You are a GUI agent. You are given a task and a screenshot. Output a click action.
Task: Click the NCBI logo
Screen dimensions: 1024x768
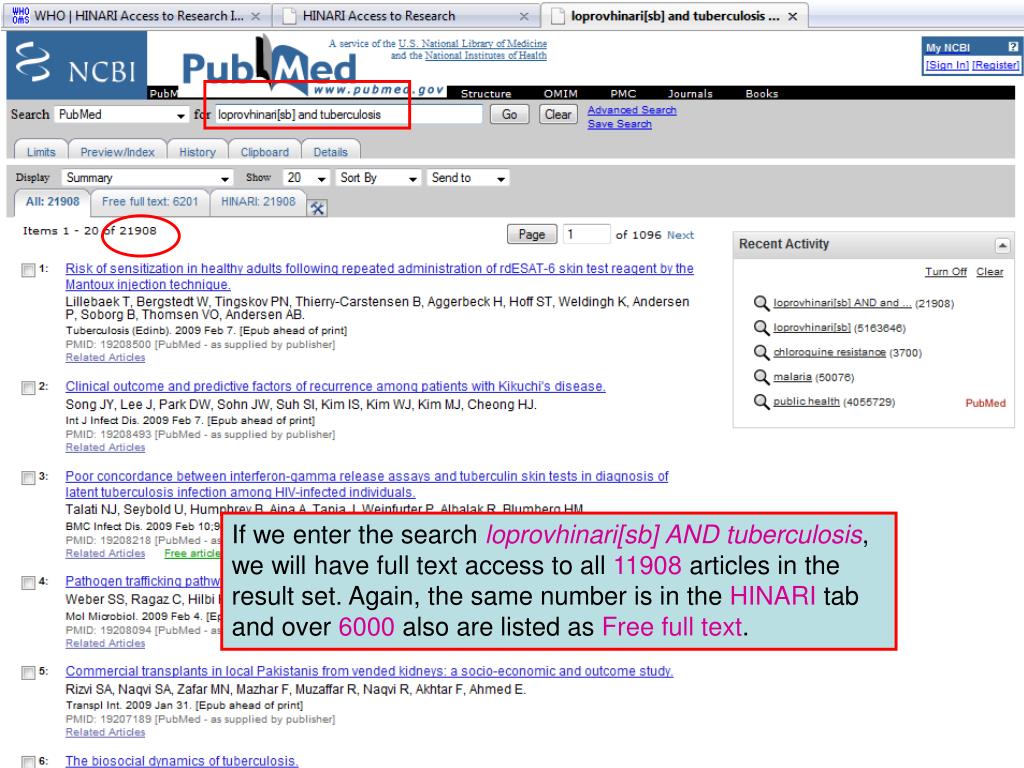[x=76, y=65]
